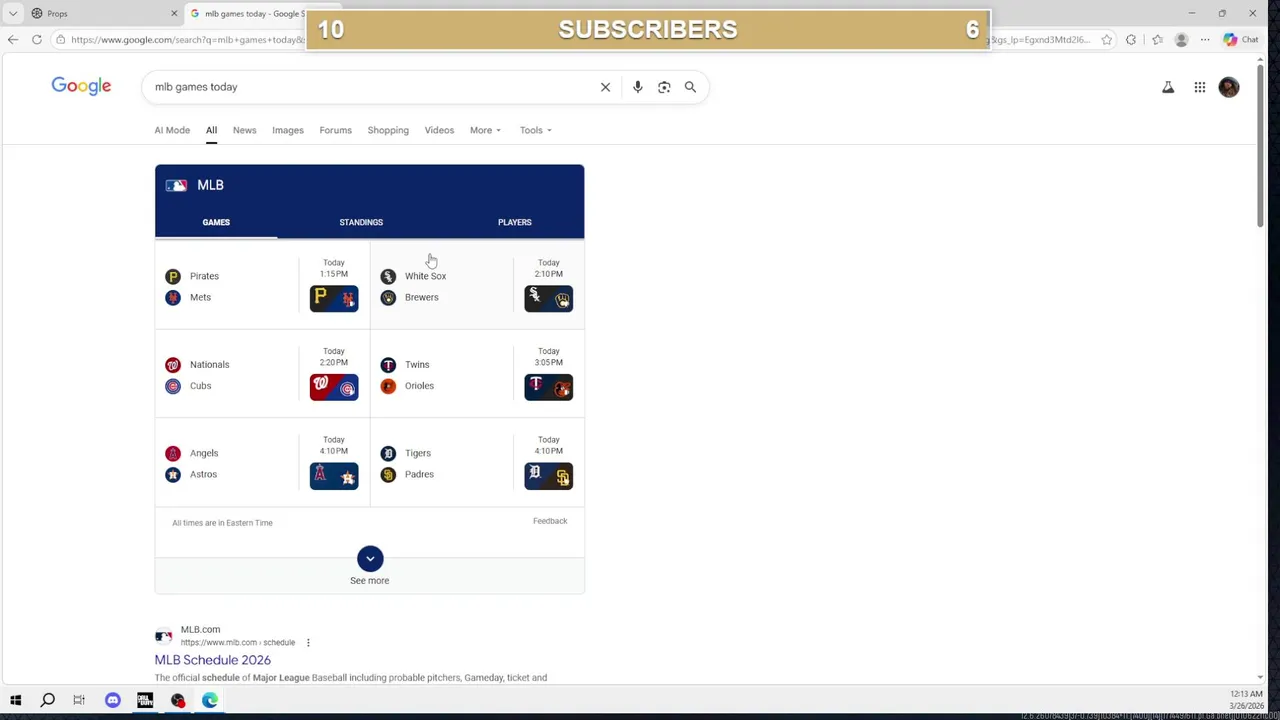This screenshot has width=1280, height=720.
Task: Click the Feedback link under games
Action: click(x=550, y=521)
